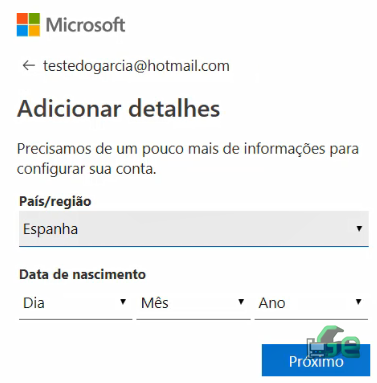
Task: Click the watermark logo above Próximo
Action: (x=333, y=343)
